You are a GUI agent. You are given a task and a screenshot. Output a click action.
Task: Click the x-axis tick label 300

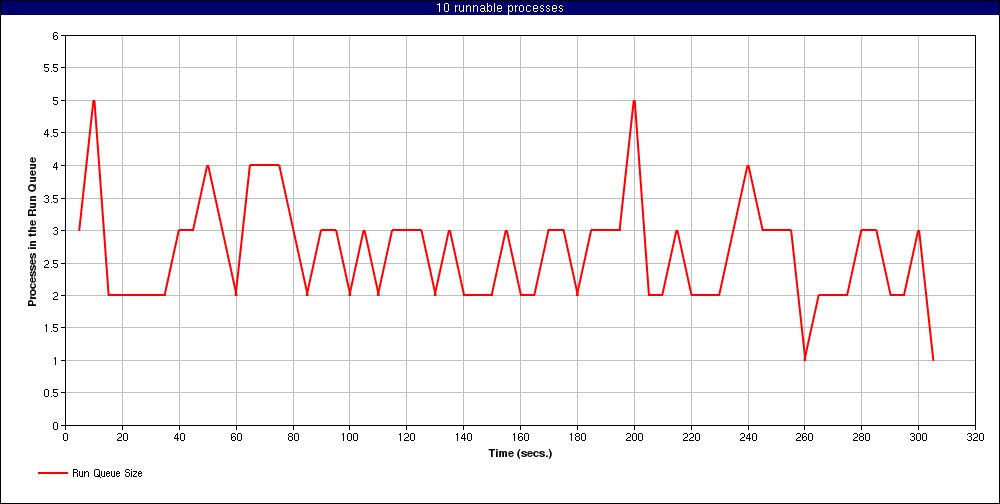918,438
